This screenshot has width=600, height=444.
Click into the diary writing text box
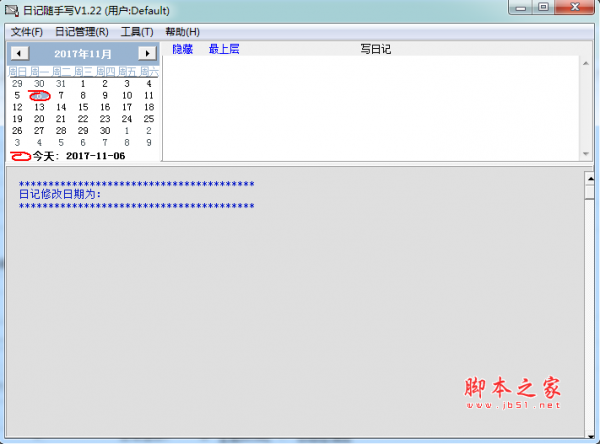coord(371,108)
